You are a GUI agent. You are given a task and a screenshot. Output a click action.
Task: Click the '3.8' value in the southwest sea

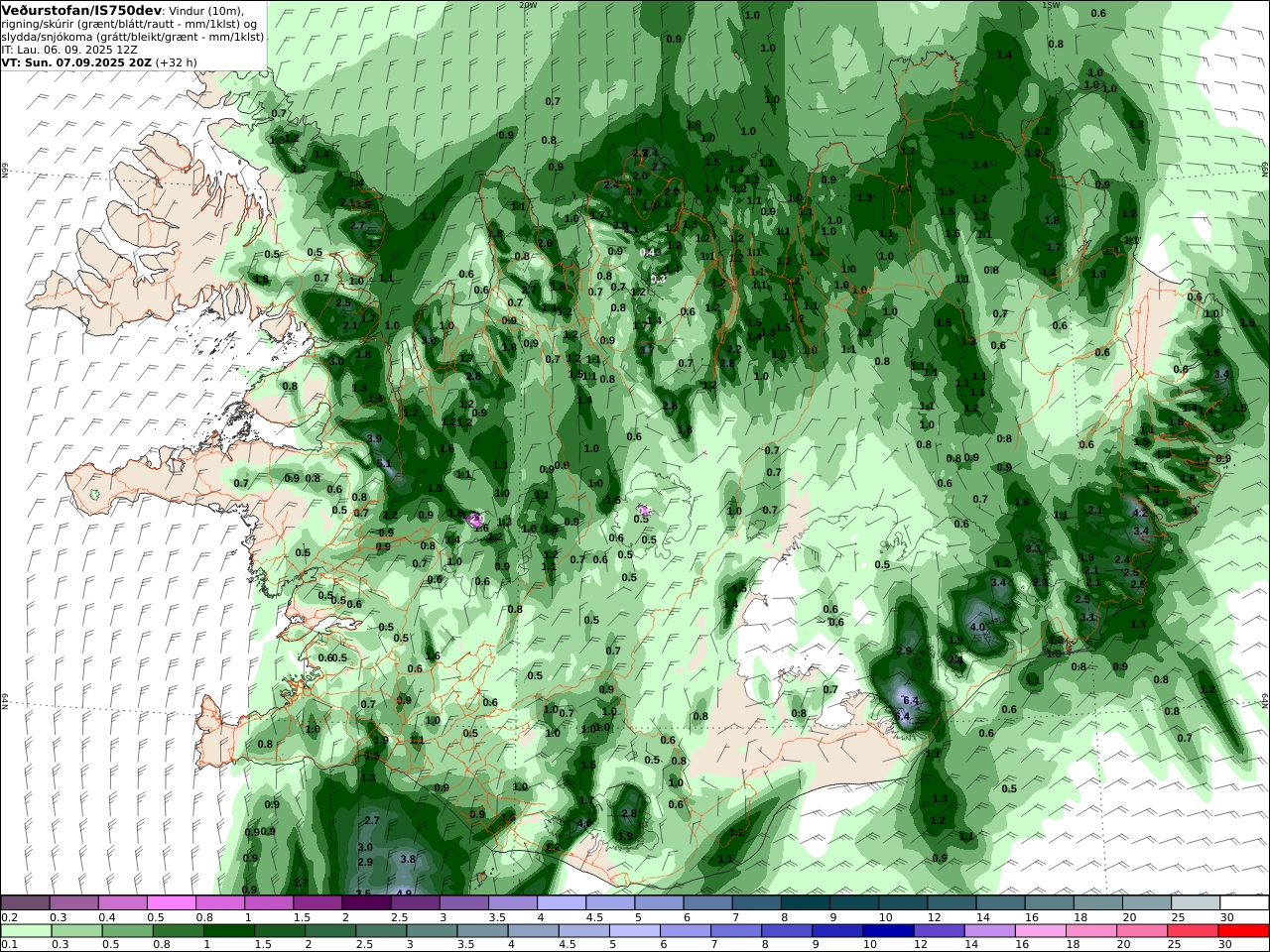pyautogui.click(x=407, y=859)
